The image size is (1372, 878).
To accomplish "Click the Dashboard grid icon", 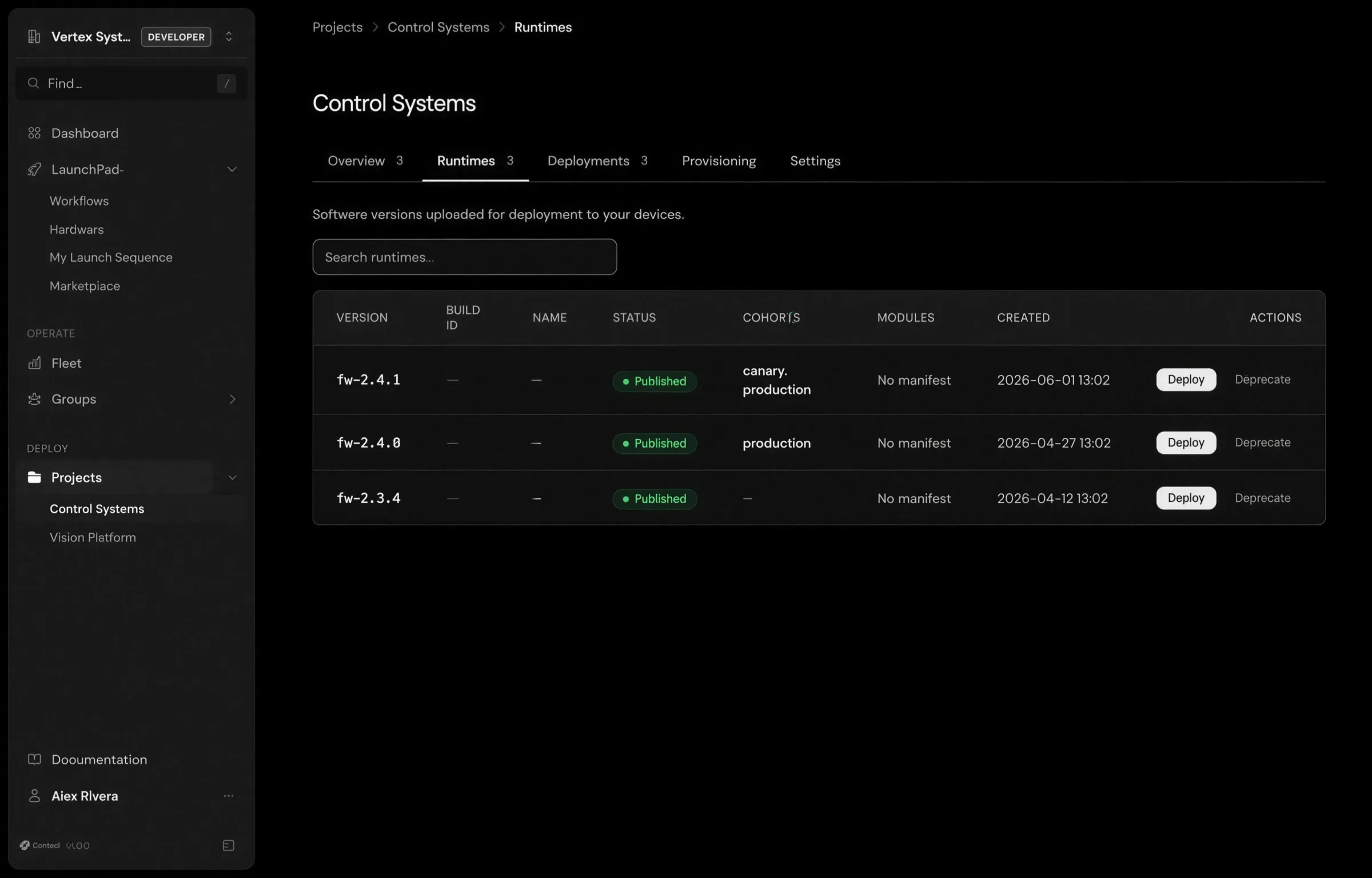I will click(34, 133).
